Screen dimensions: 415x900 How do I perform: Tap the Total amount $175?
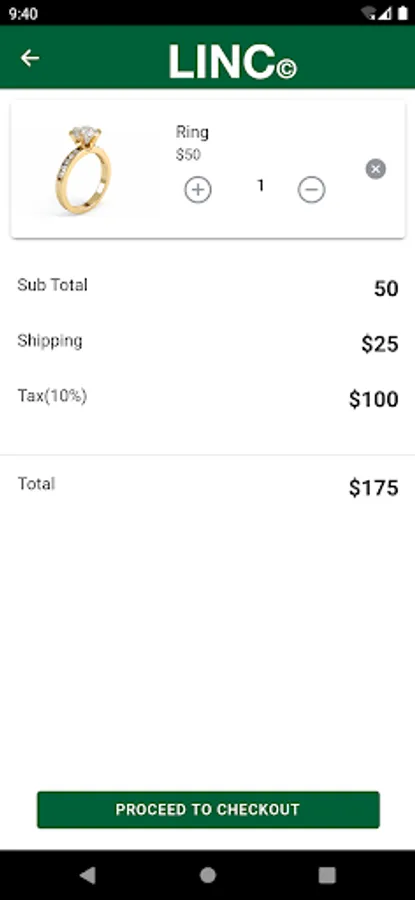coord(374,488)
